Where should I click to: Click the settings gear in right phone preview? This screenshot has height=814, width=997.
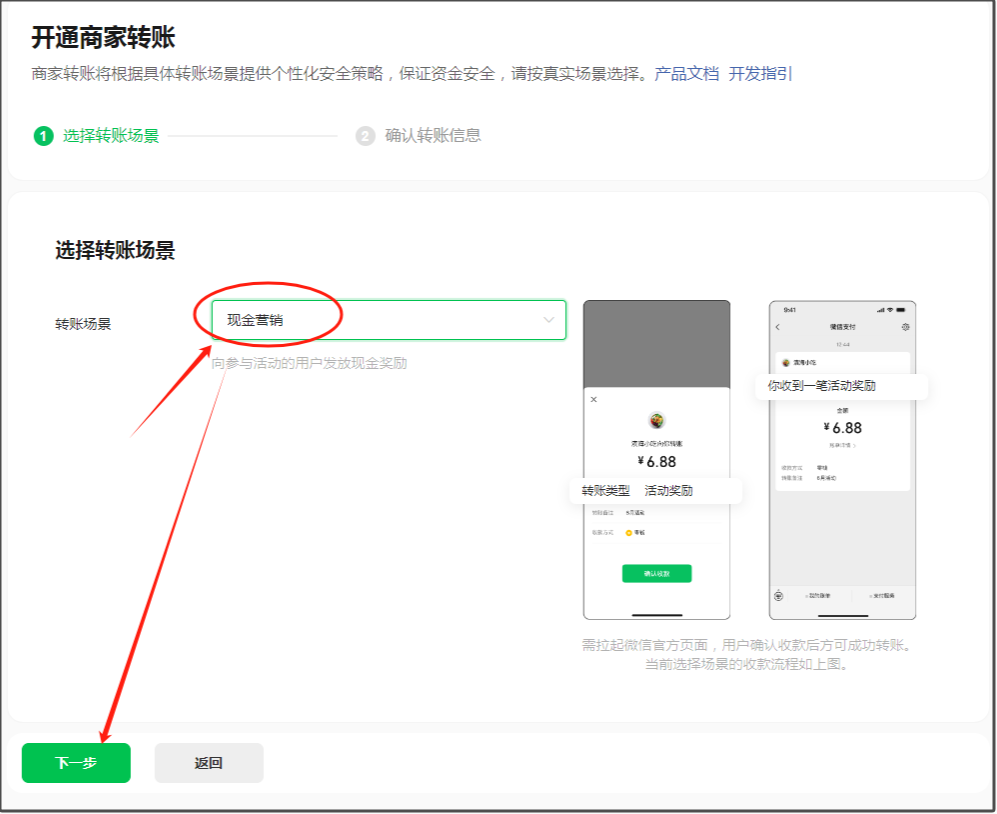click(905, 327)
